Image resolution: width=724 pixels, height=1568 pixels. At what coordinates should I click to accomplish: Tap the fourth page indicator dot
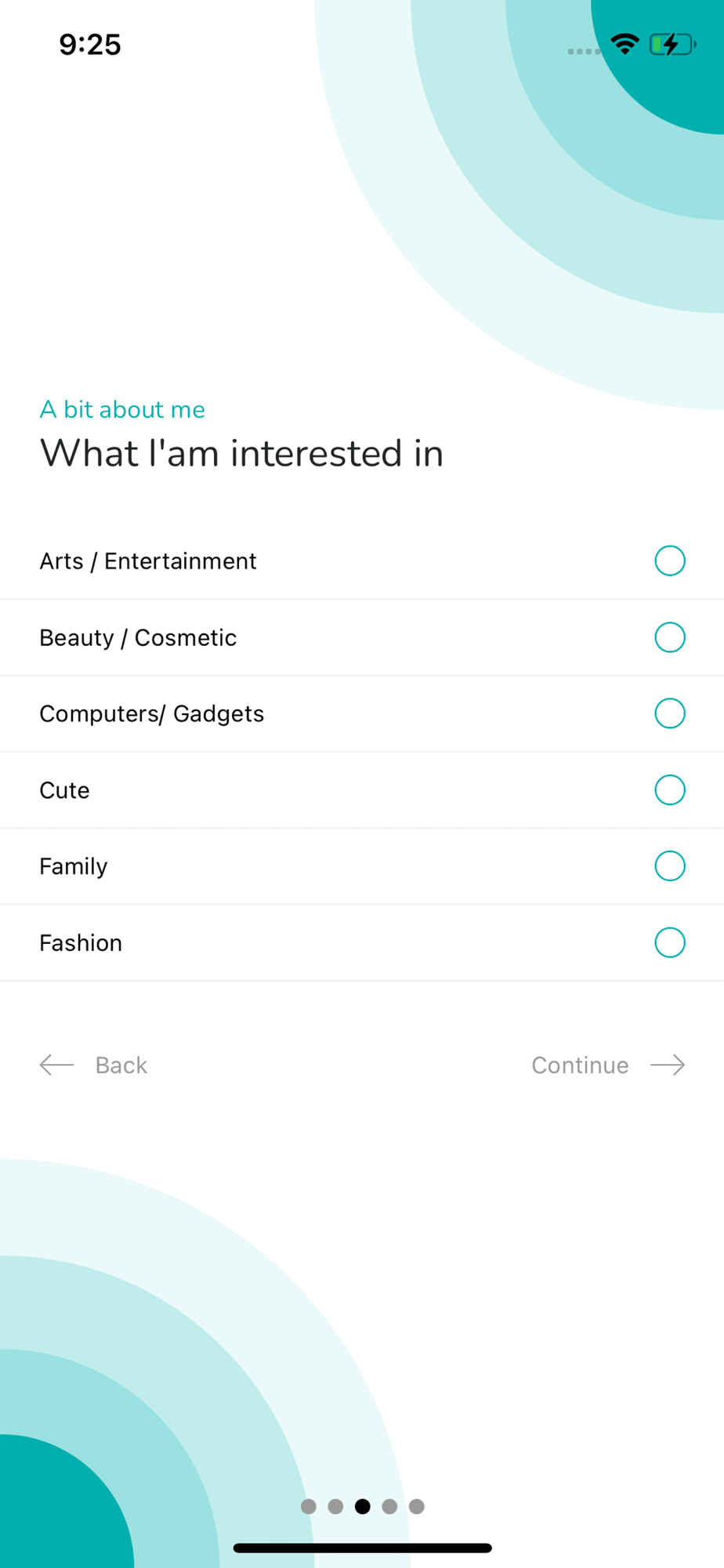pyautogui.click(x=389, y=1506)
